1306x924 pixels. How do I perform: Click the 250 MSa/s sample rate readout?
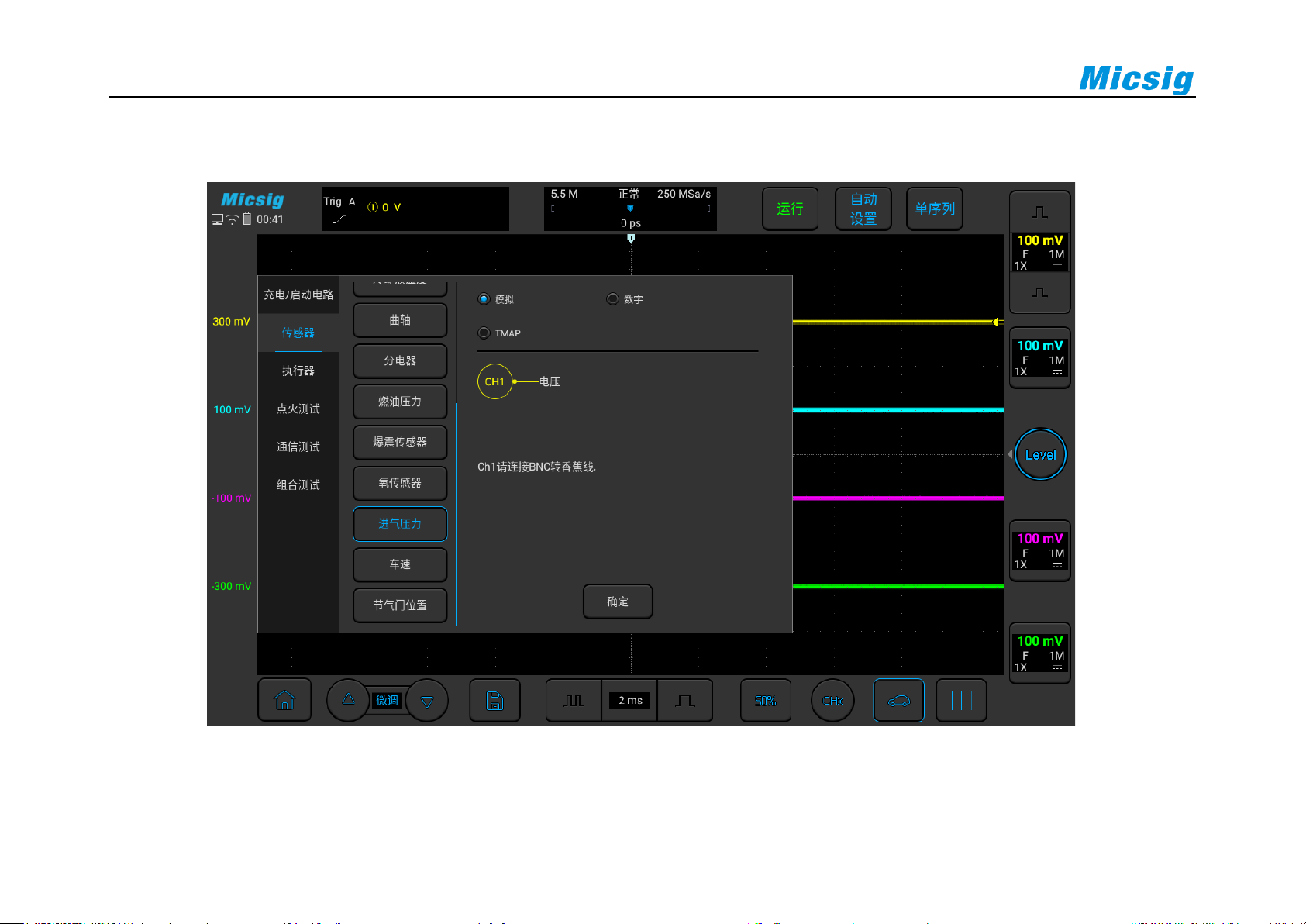point(684,194)
